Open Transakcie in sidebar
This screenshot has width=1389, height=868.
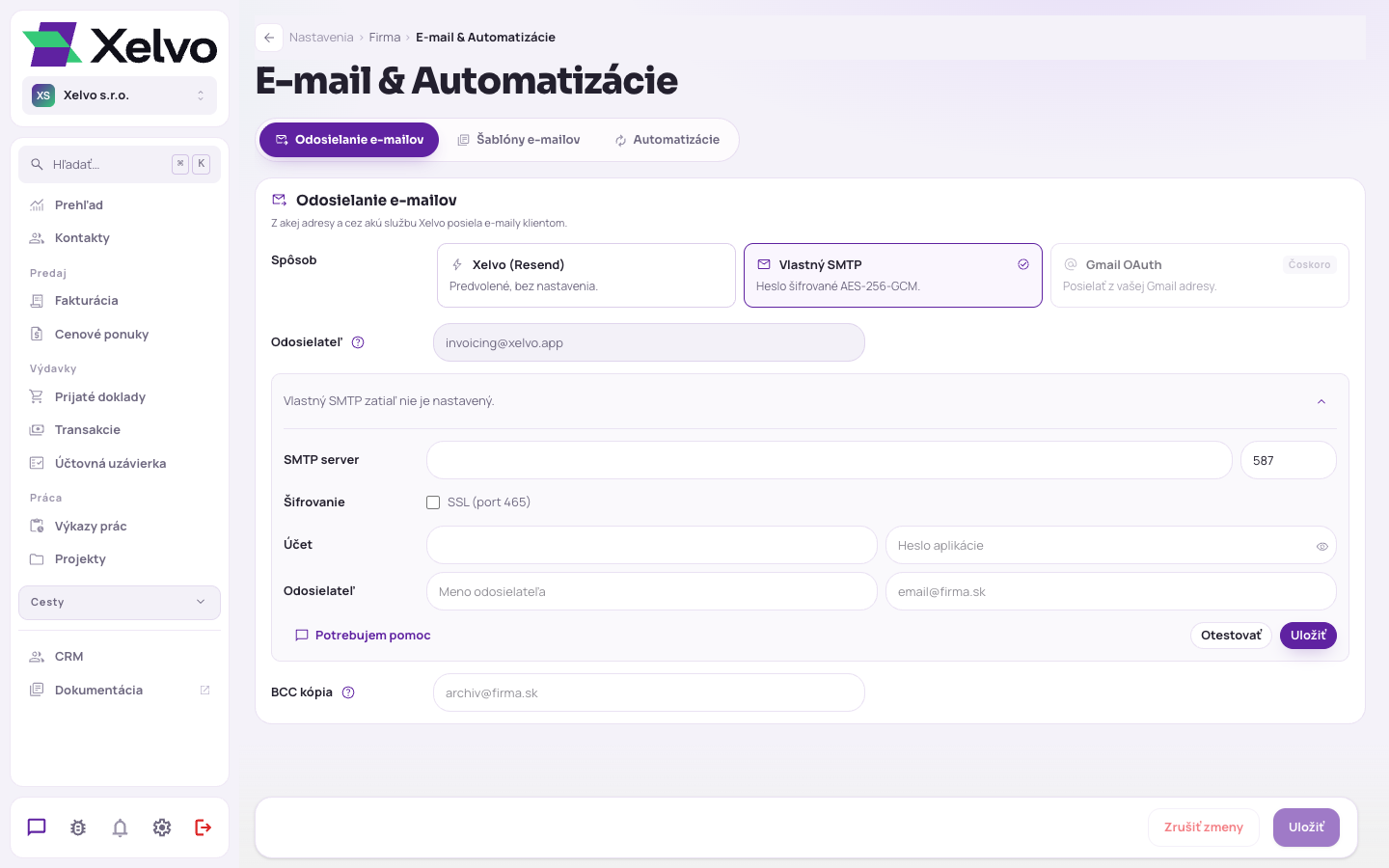click(120, 430)
